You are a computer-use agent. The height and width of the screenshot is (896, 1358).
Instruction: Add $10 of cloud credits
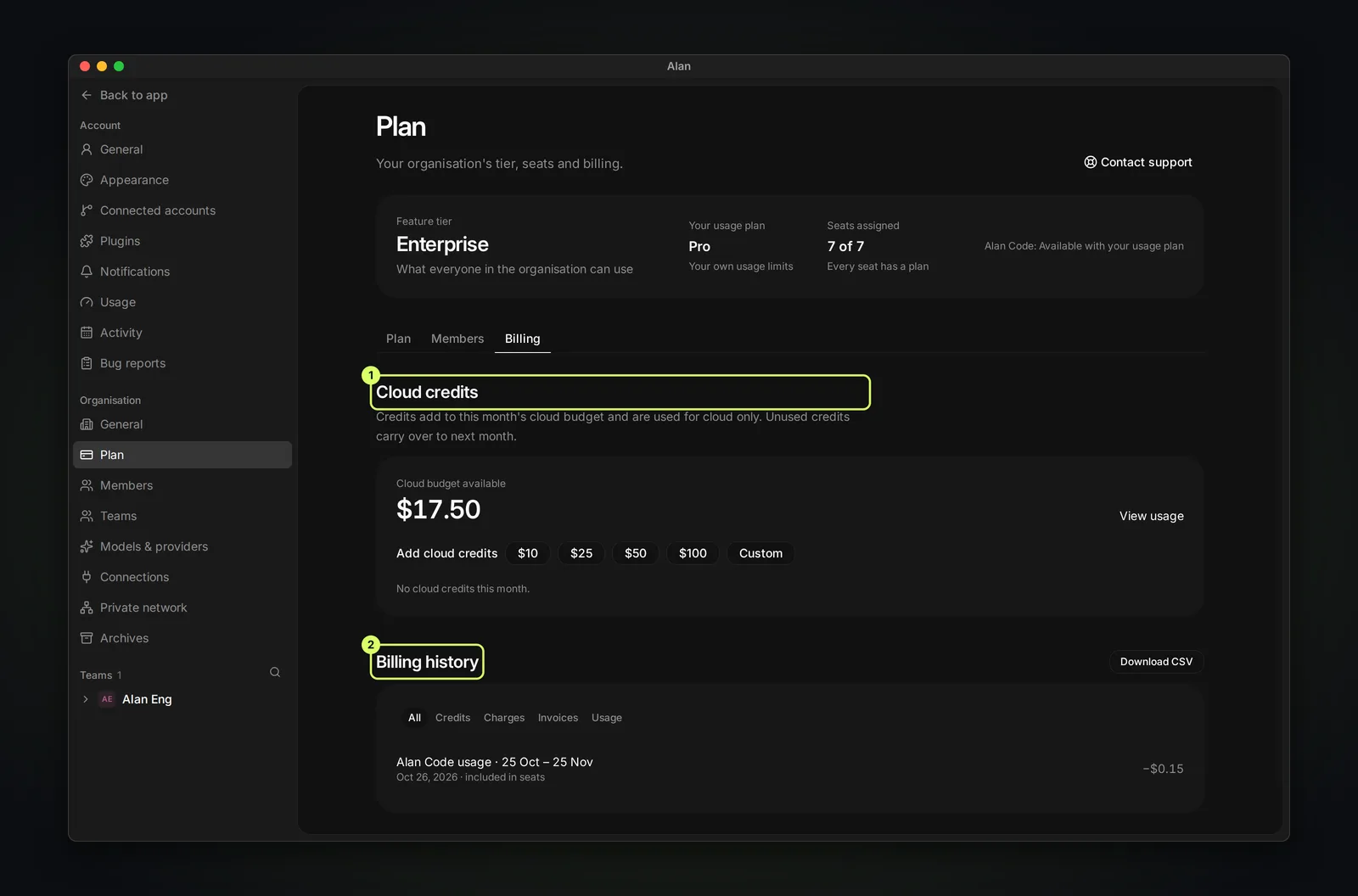[x=528, y=553]
